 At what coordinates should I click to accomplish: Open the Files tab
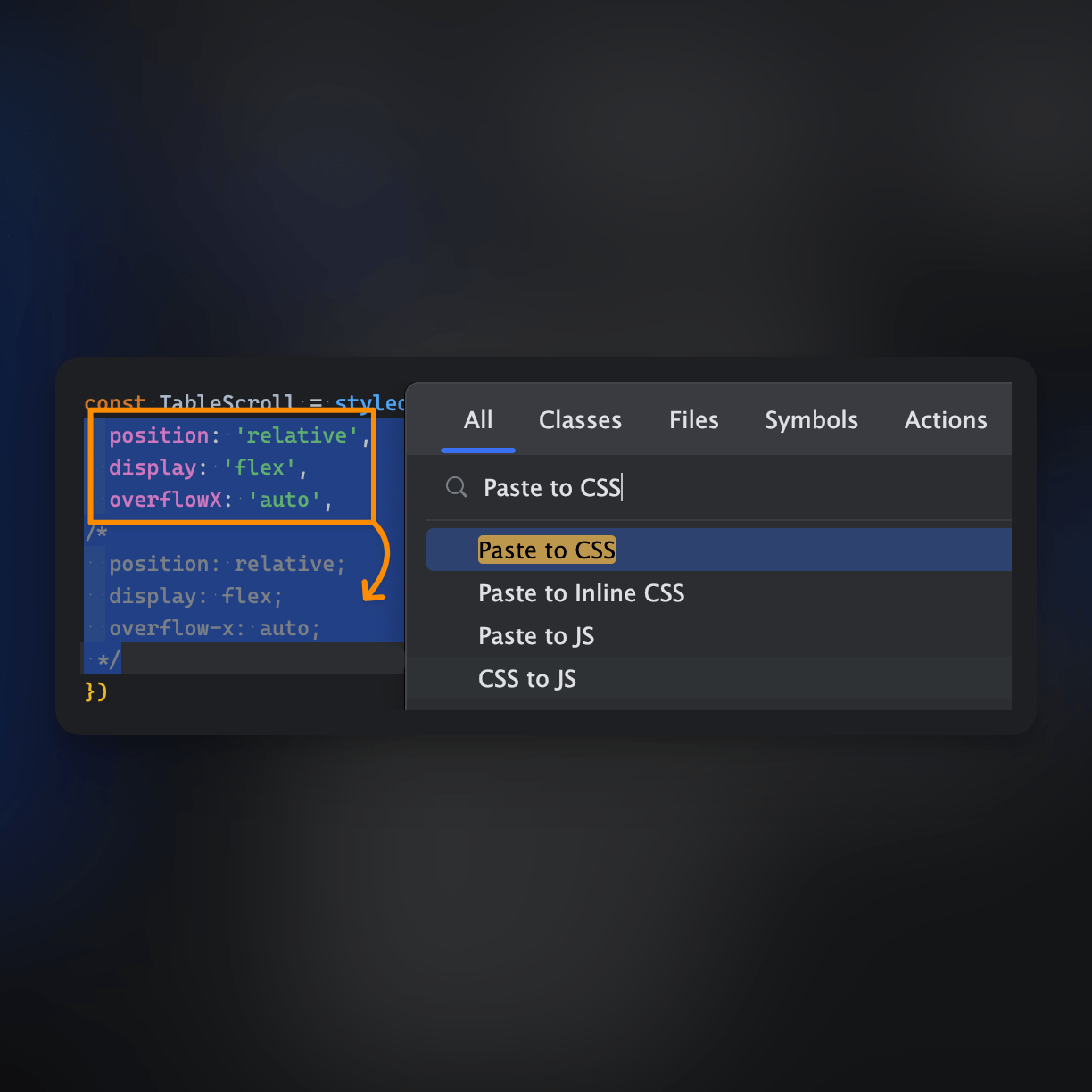pyautogui.click(x=693, y=419)
